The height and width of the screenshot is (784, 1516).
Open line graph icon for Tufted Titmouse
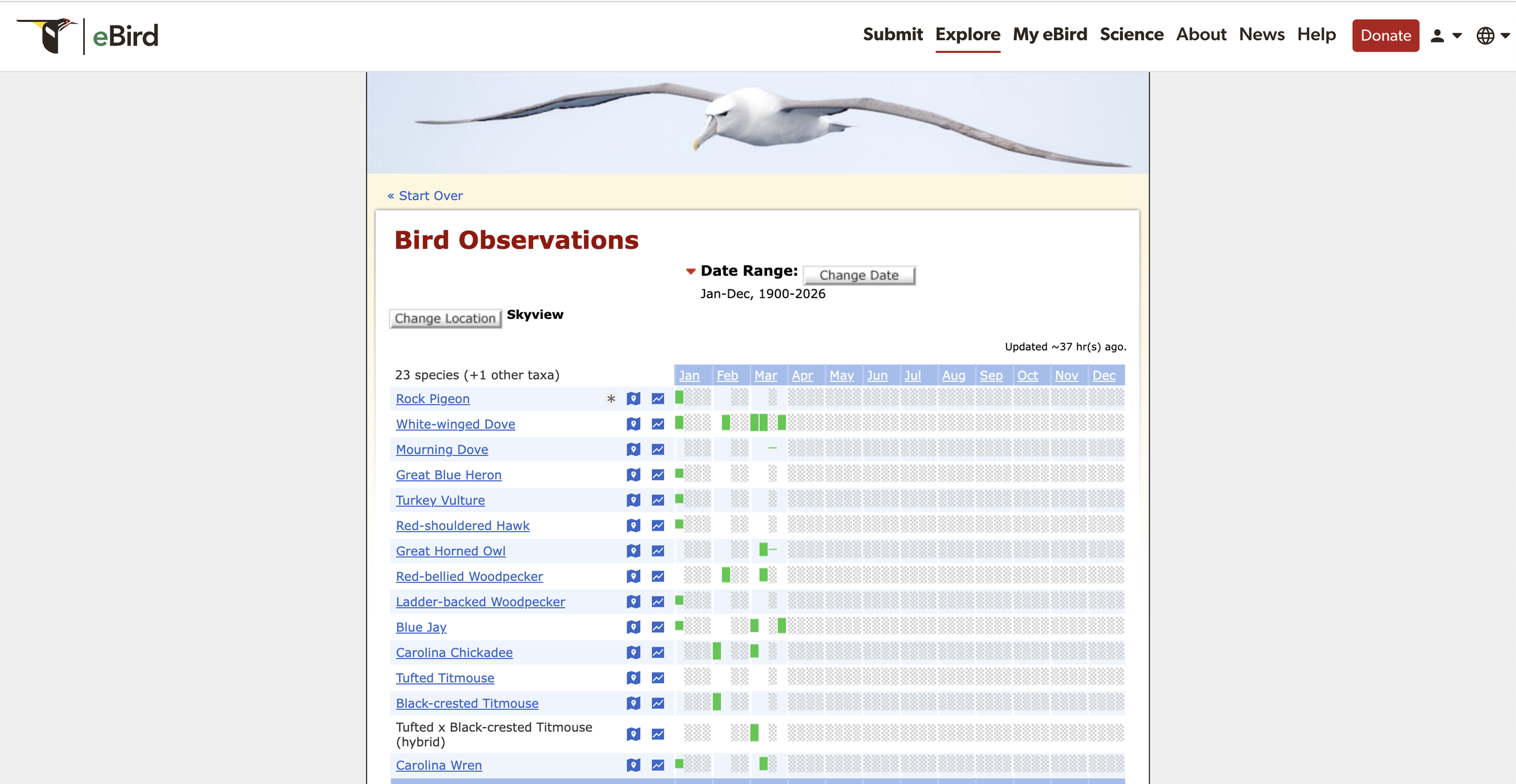pos(657,677)
